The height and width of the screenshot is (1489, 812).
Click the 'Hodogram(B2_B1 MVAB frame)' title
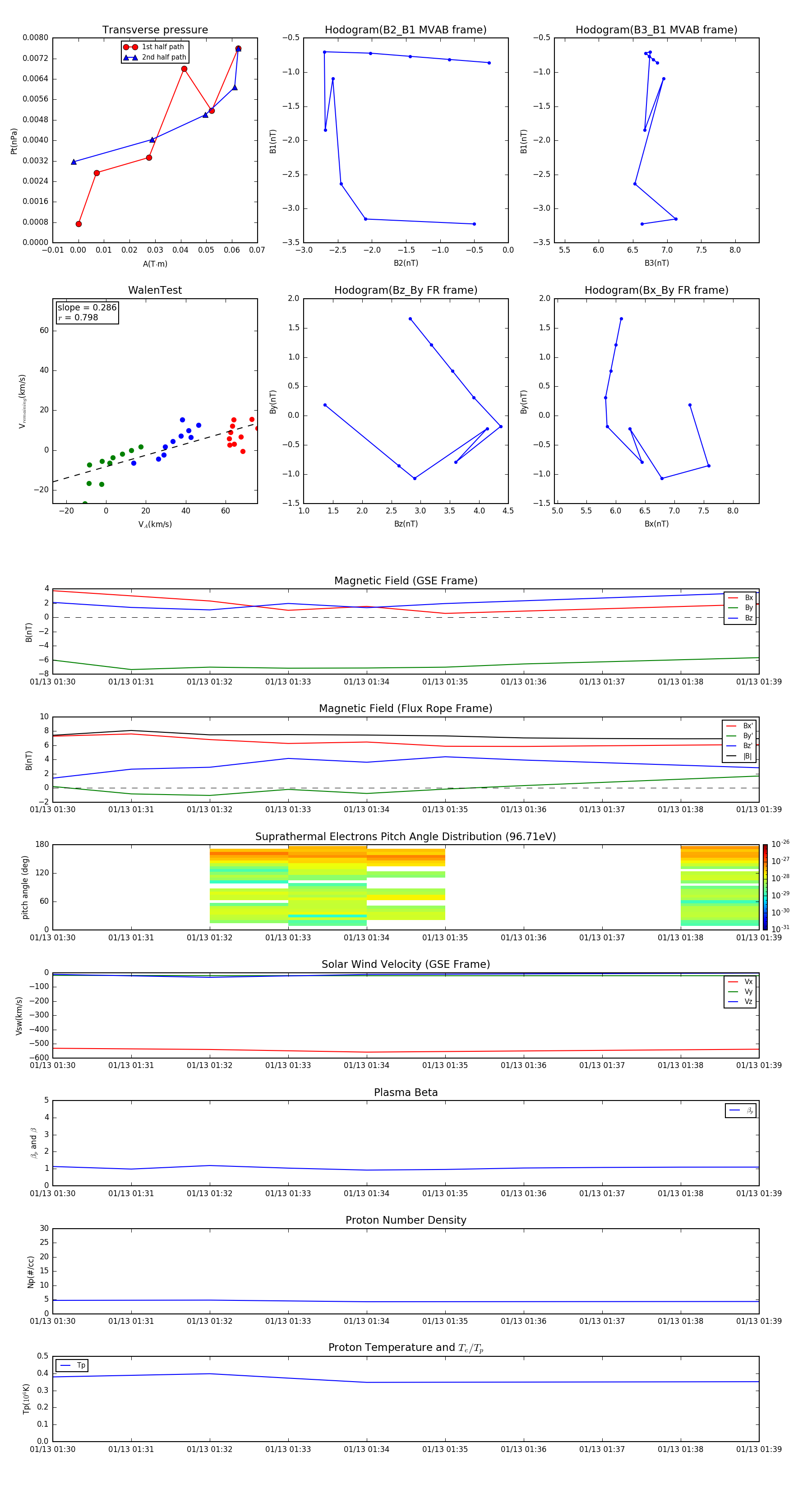click(406, 30)
